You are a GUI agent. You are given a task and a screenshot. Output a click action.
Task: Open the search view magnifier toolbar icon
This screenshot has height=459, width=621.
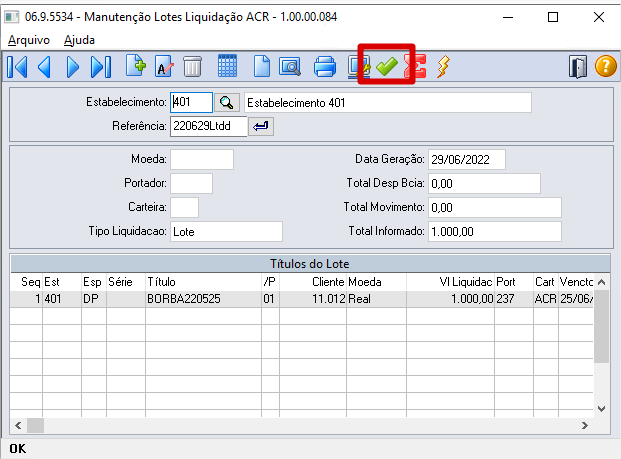[x=290, y=67]
